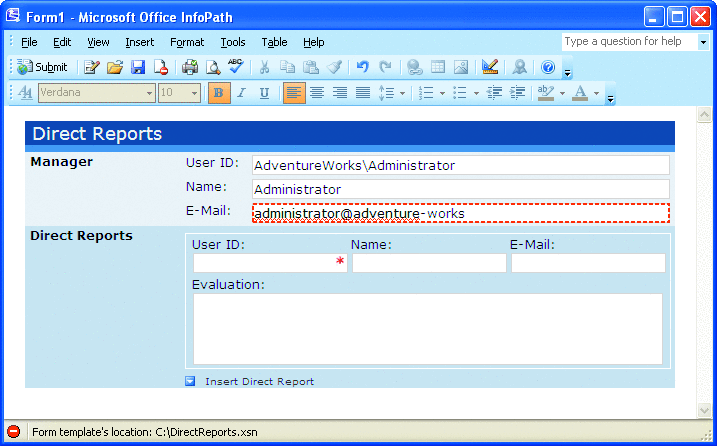Click the Font Styles AA icon
717x446 pixels.
click(25, 93)
